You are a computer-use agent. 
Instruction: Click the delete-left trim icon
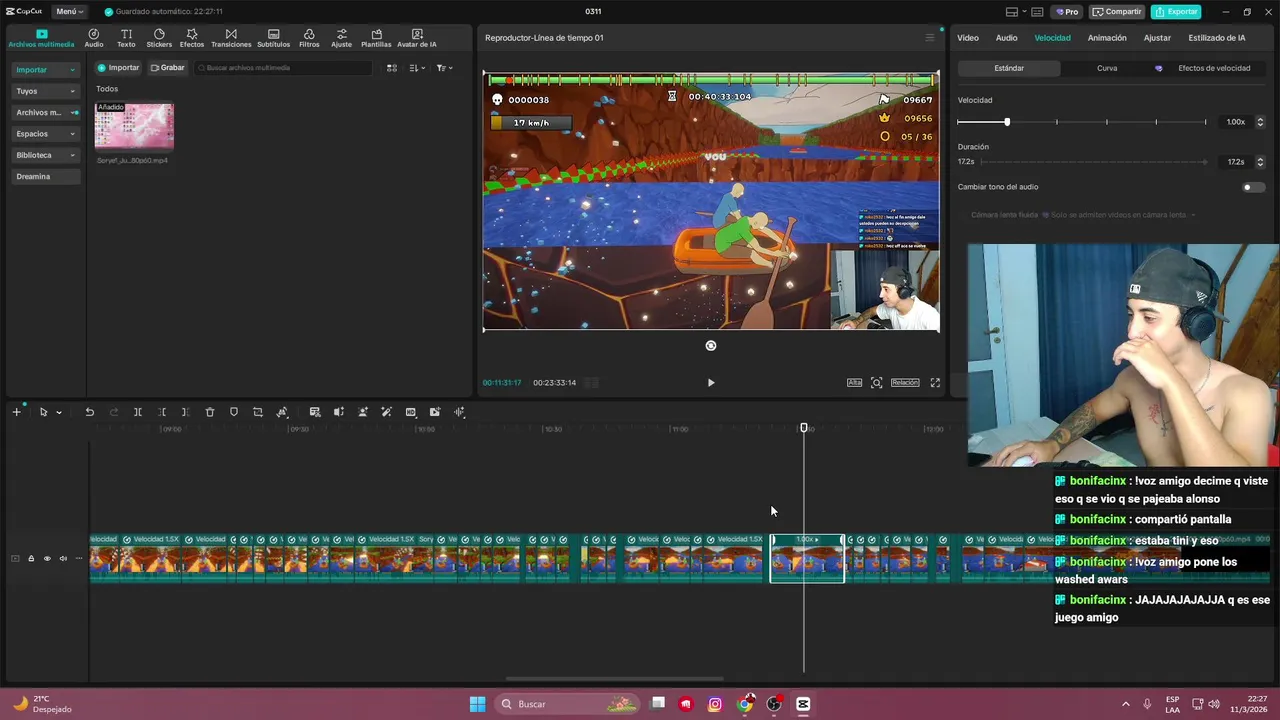162,412
